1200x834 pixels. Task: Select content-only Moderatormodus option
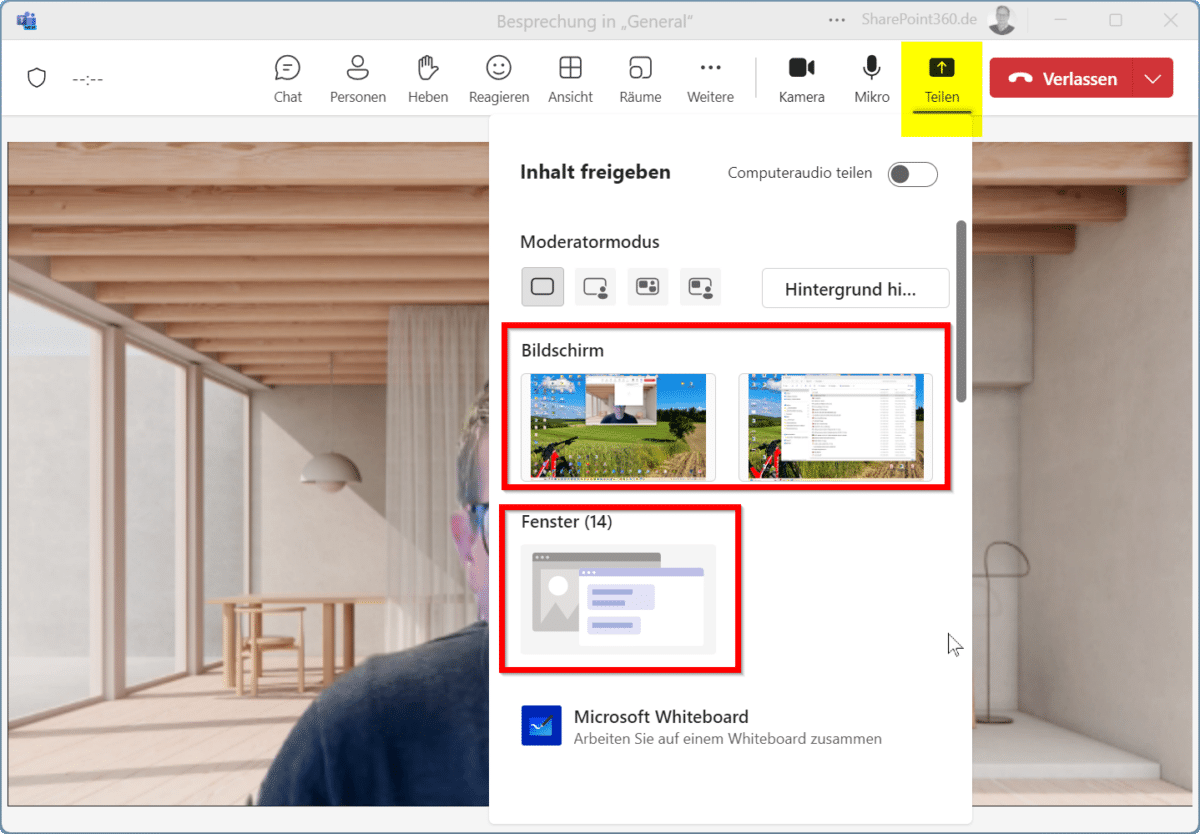pyautogui.click(x=542, y=287)
